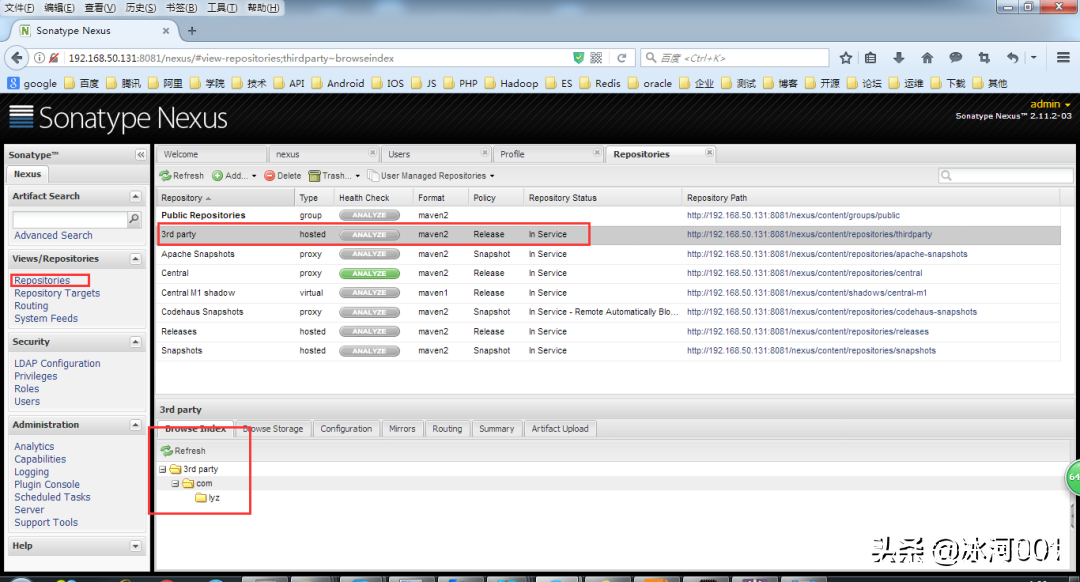
Task: Open the Tools menu 工具(T)
Action: tap(222, 8)
